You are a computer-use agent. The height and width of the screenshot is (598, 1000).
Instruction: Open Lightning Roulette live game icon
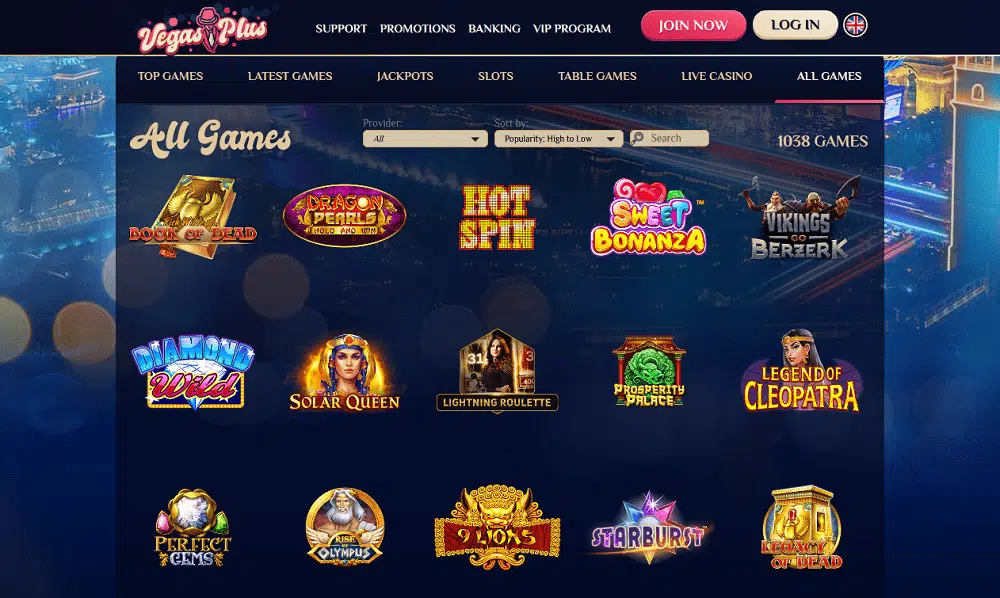[x=497, y=370]
